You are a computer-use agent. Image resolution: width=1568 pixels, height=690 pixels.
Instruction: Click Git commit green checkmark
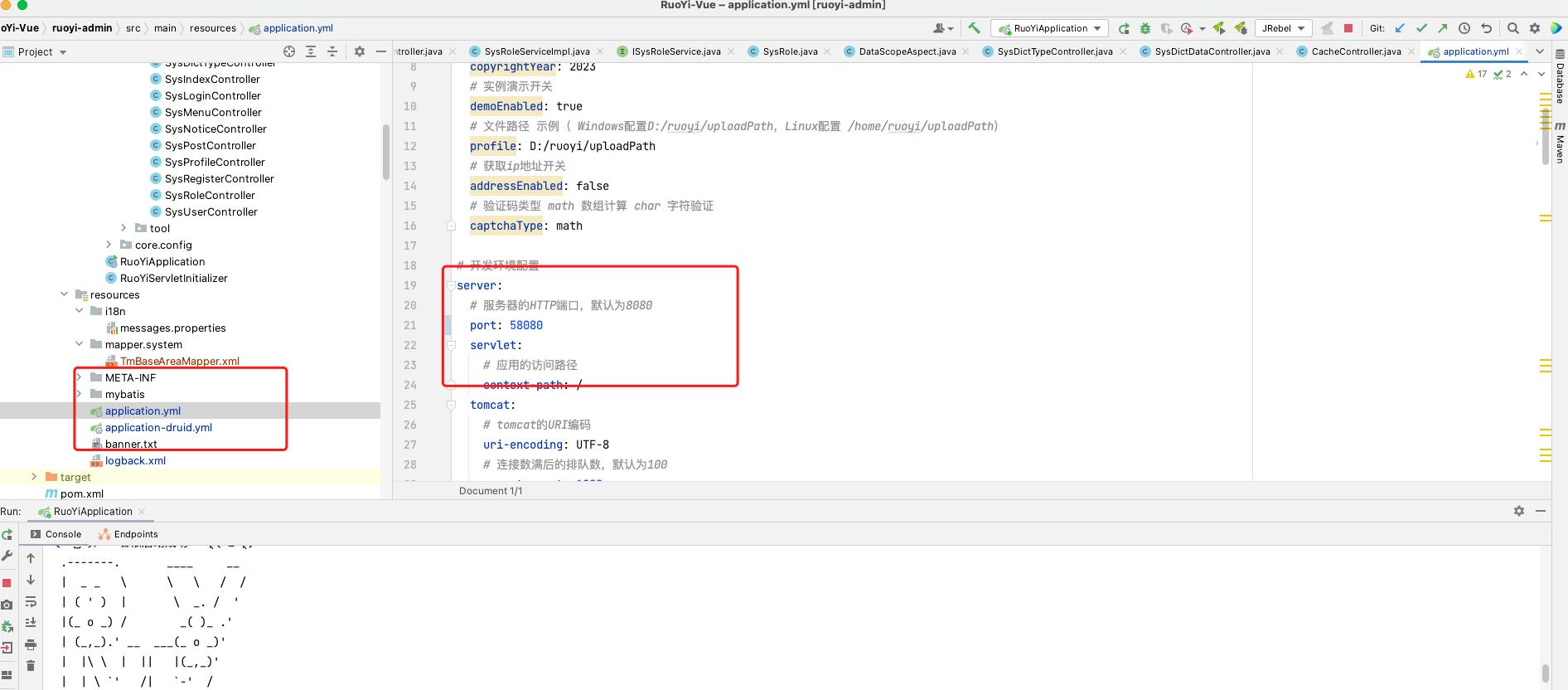click(1421, 28)
